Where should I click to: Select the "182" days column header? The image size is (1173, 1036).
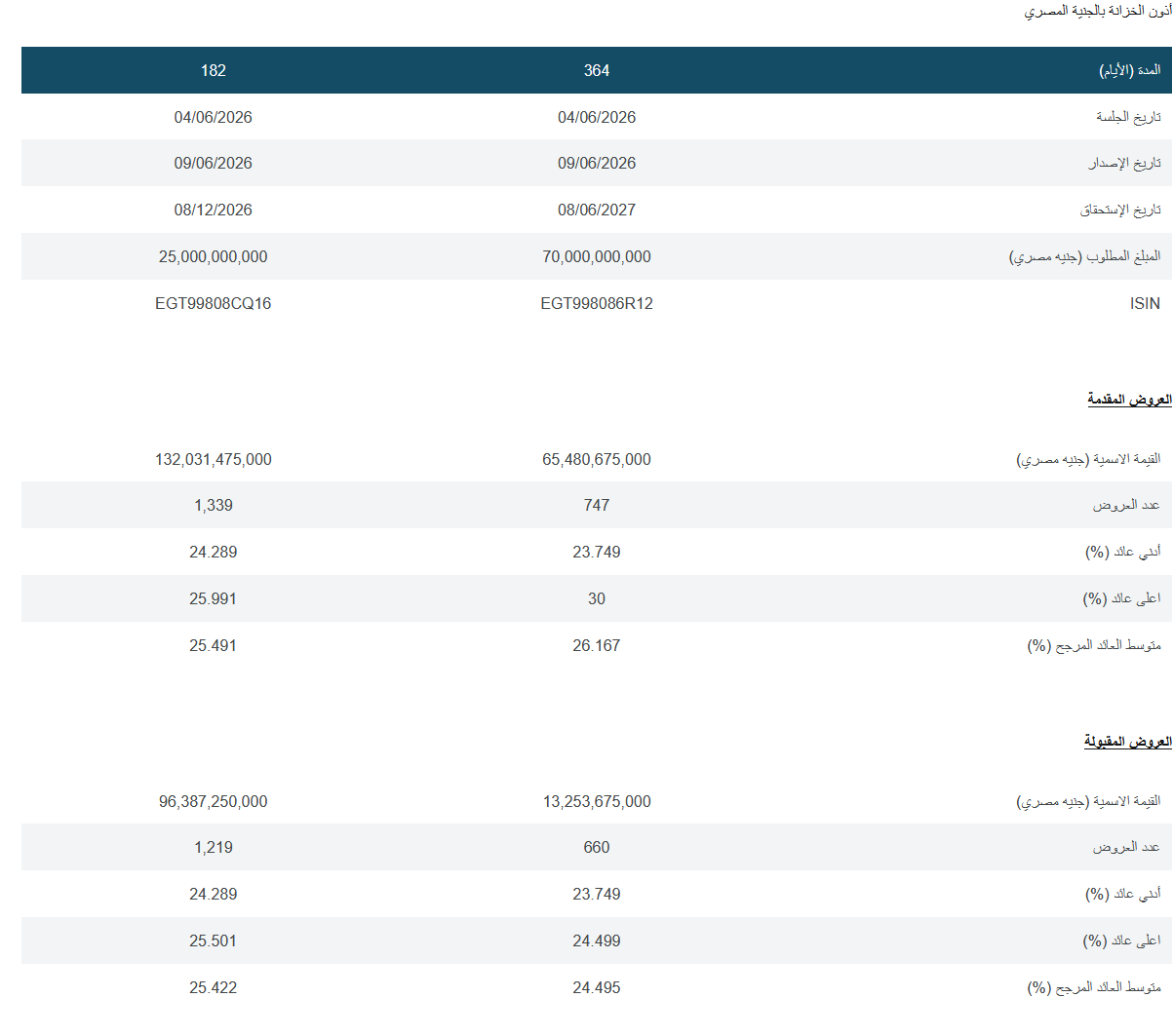pos(214,70)
